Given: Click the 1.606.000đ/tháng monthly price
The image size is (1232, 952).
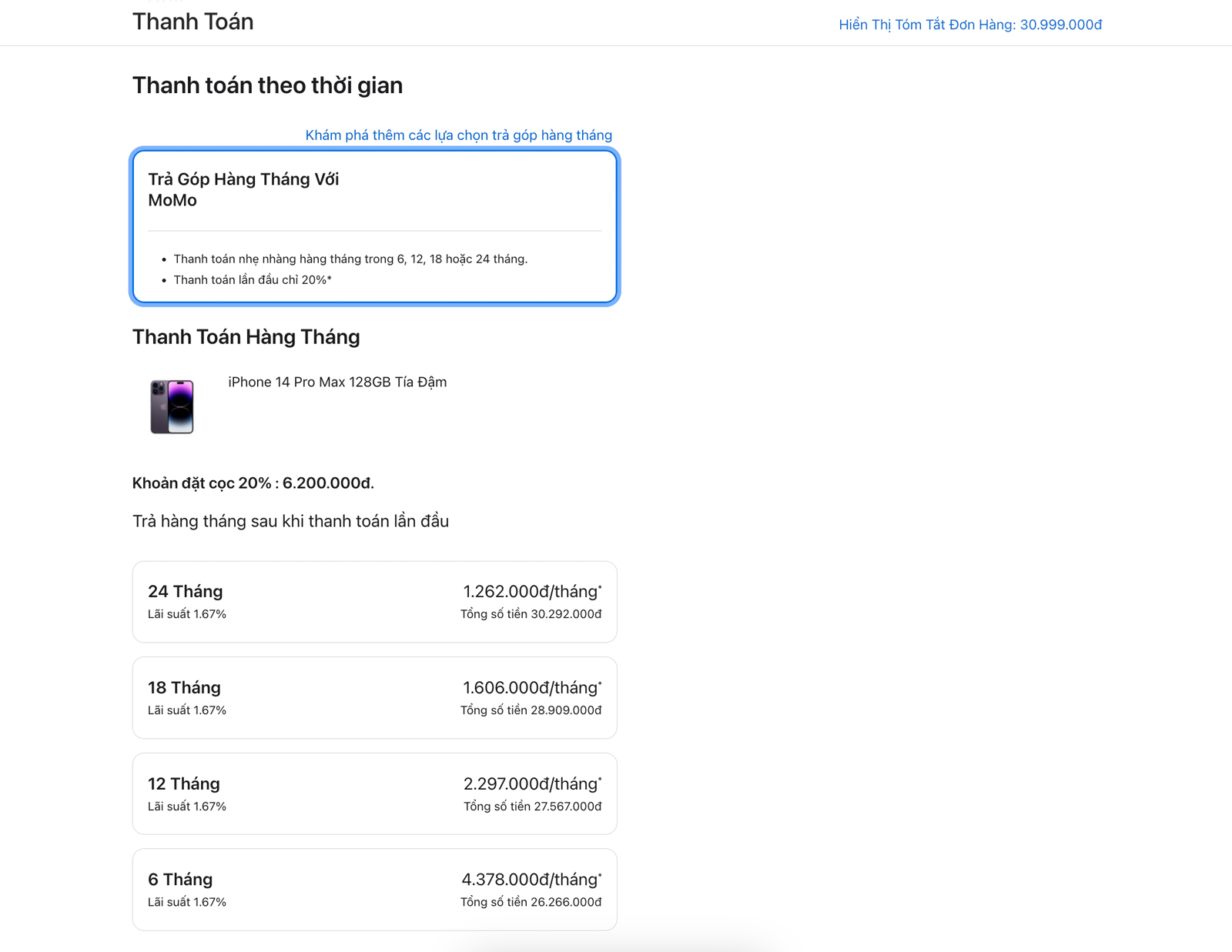Looking at the screenshot, I should point(532,687).
